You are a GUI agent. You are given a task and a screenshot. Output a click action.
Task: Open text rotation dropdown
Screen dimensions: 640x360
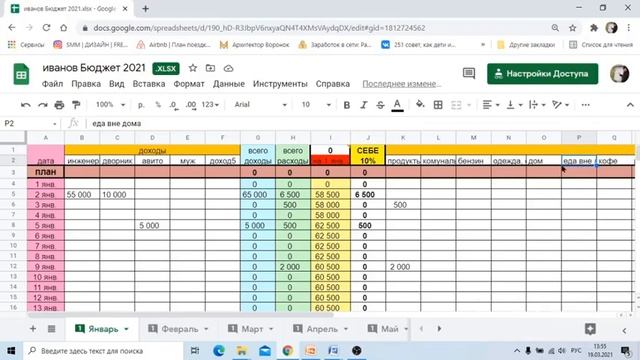tap(560, 105)
